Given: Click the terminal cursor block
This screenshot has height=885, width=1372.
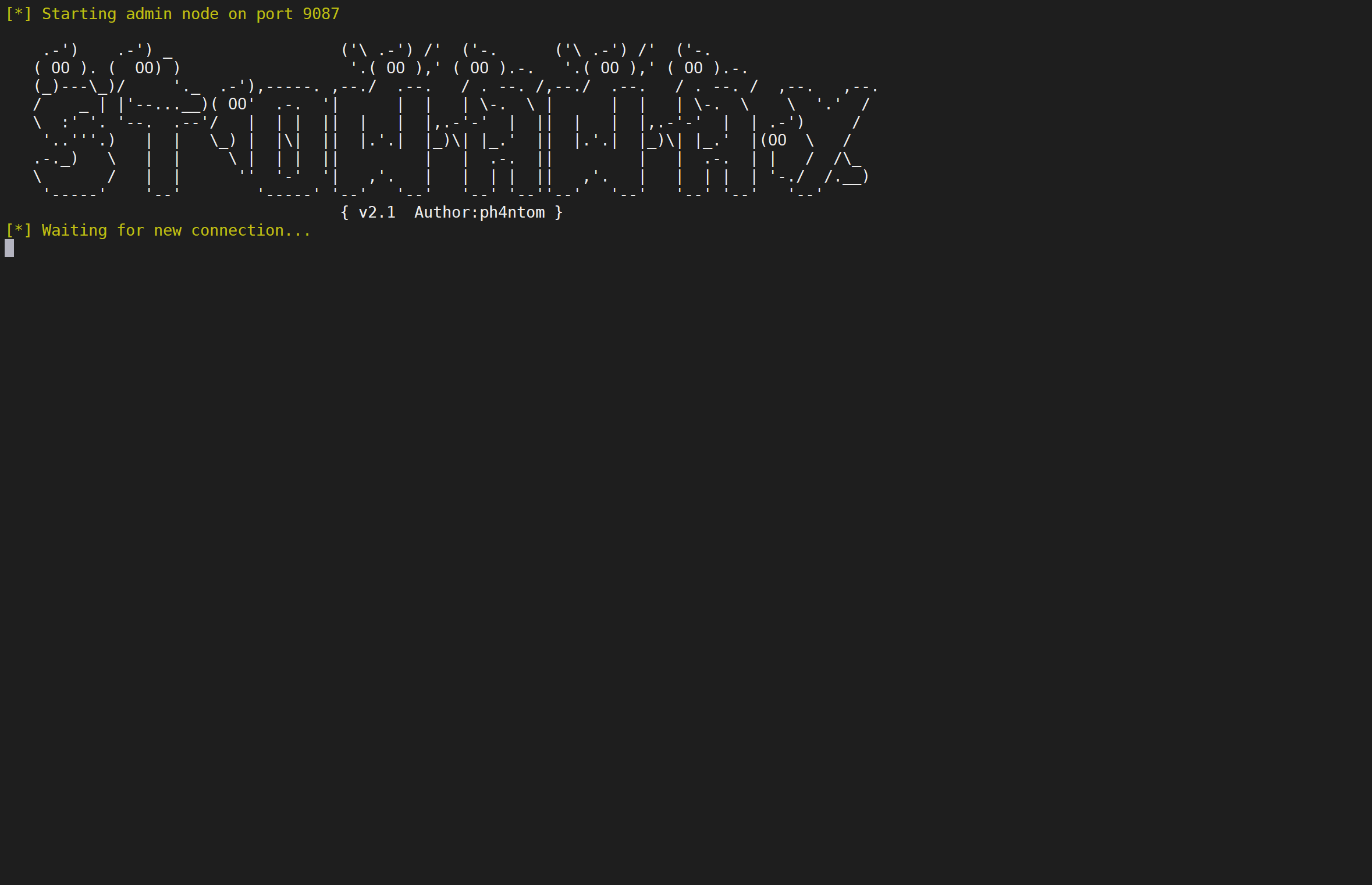Looking at the screenshot, I should (x=9, y=248).
